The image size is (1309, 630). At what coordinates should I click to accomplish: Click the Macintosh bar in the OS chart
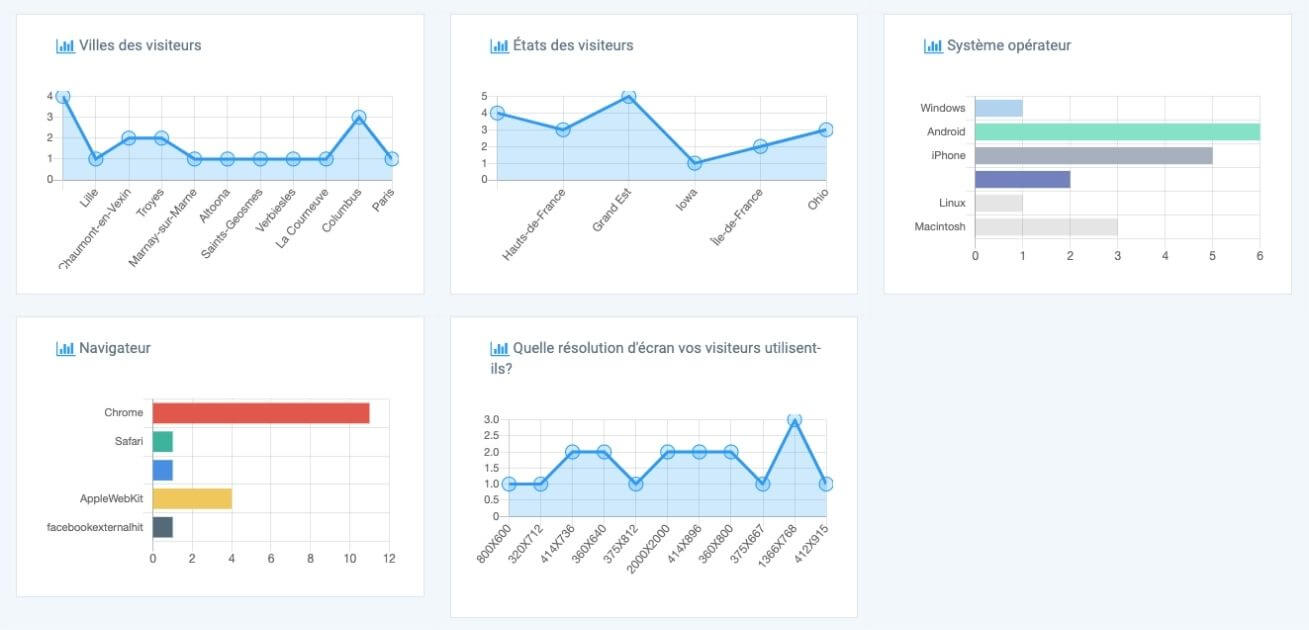point(1046,227)
